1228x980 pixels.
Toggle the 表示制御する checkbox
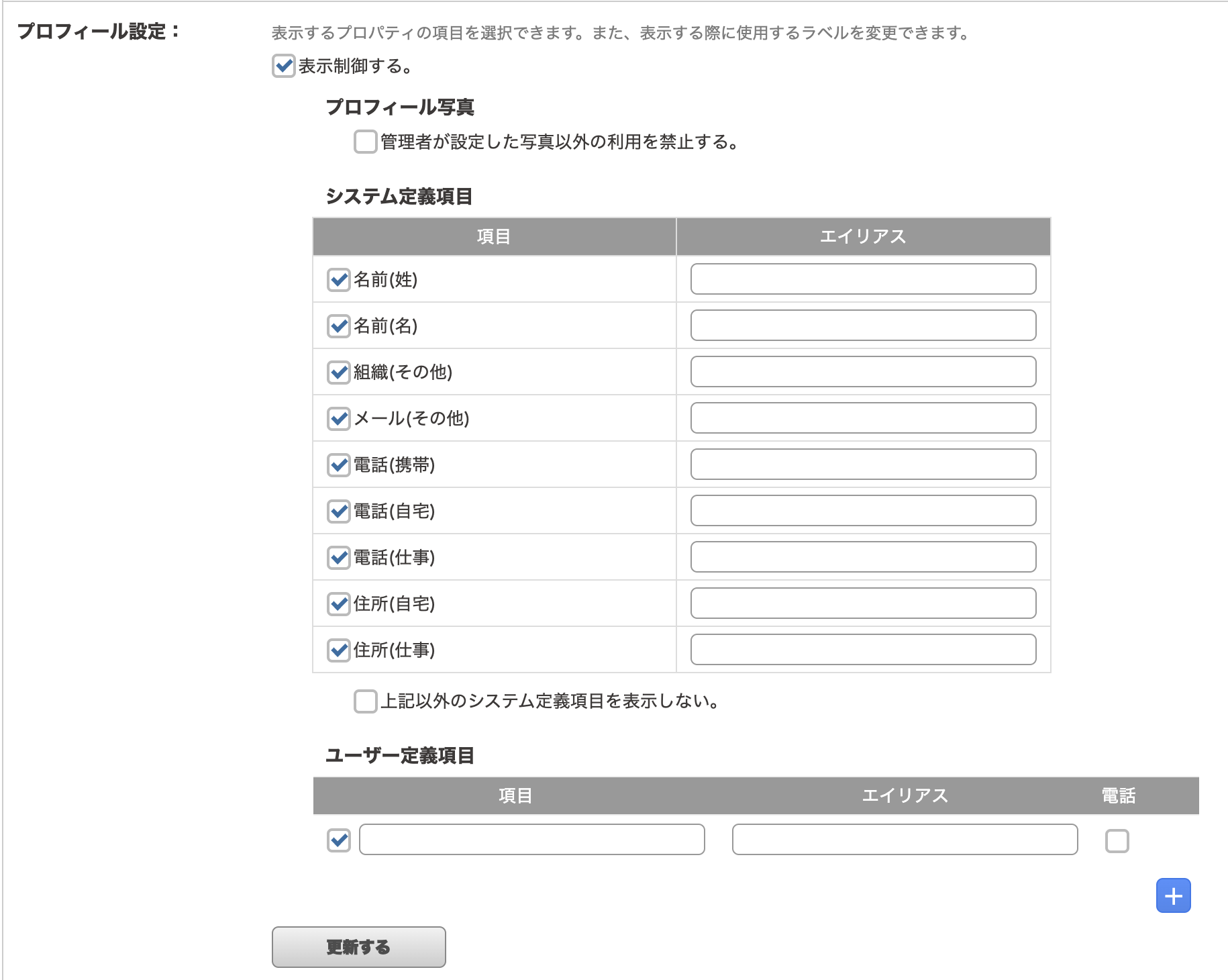coord(284,66)
